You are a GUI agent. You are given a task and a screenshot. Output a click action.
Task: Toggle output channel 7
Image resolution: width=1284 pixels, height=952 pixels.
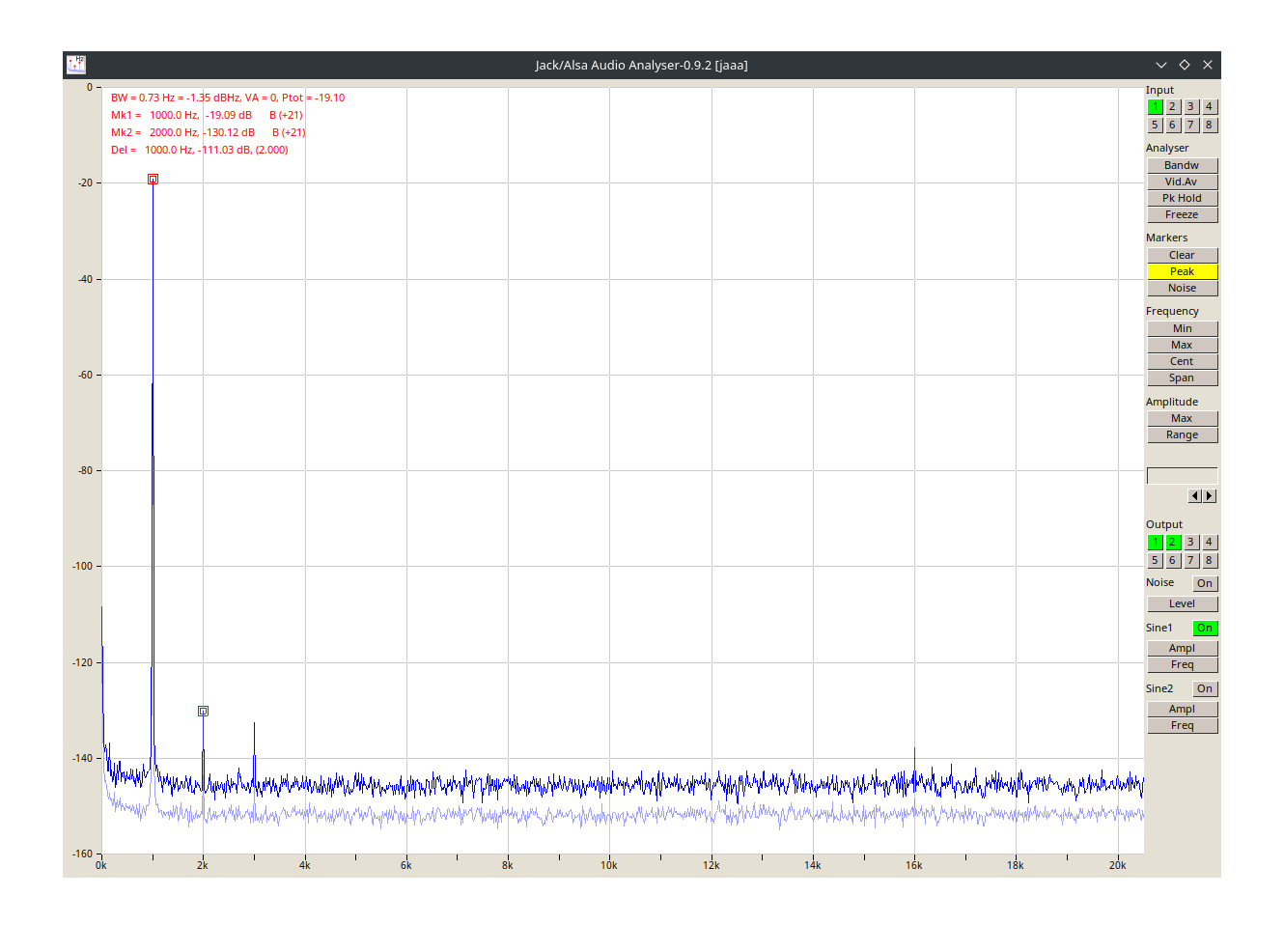[x=1190, y=561]
